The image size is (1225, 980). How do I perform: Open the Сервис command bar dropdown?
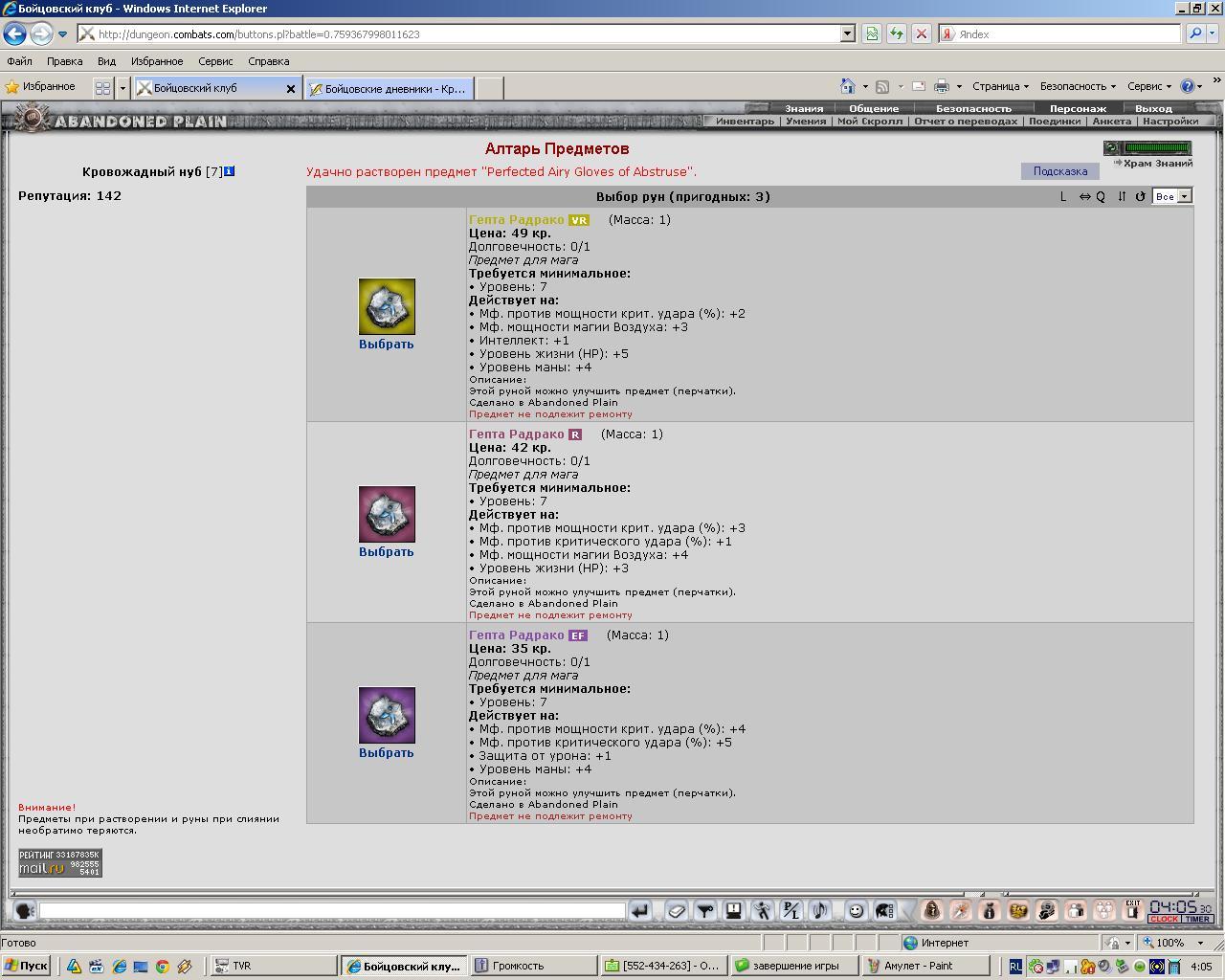pos(1148,86)
